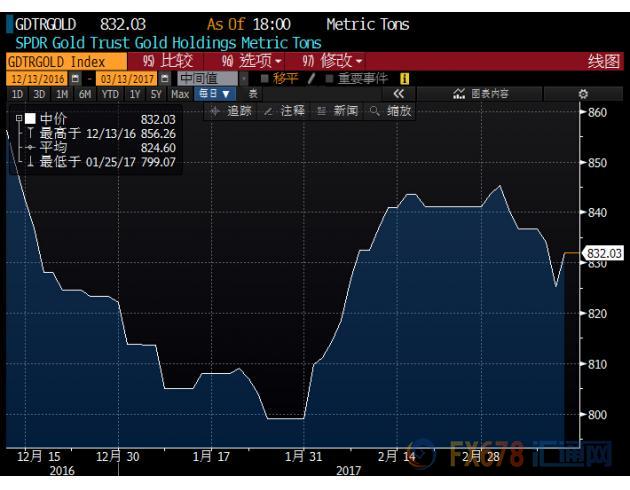Edit the end date field 03/13/2017
Screen dimensions: 630x490
click(x=127, y=79)
